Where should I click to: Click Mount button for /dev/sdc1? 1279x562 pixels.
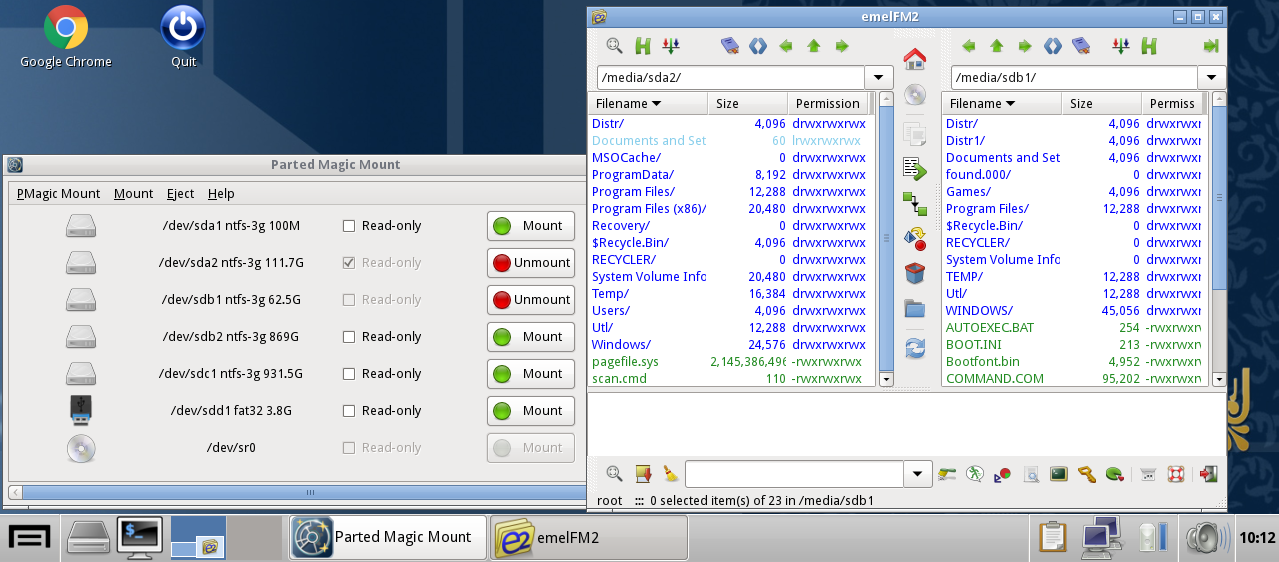pos(531,374)
